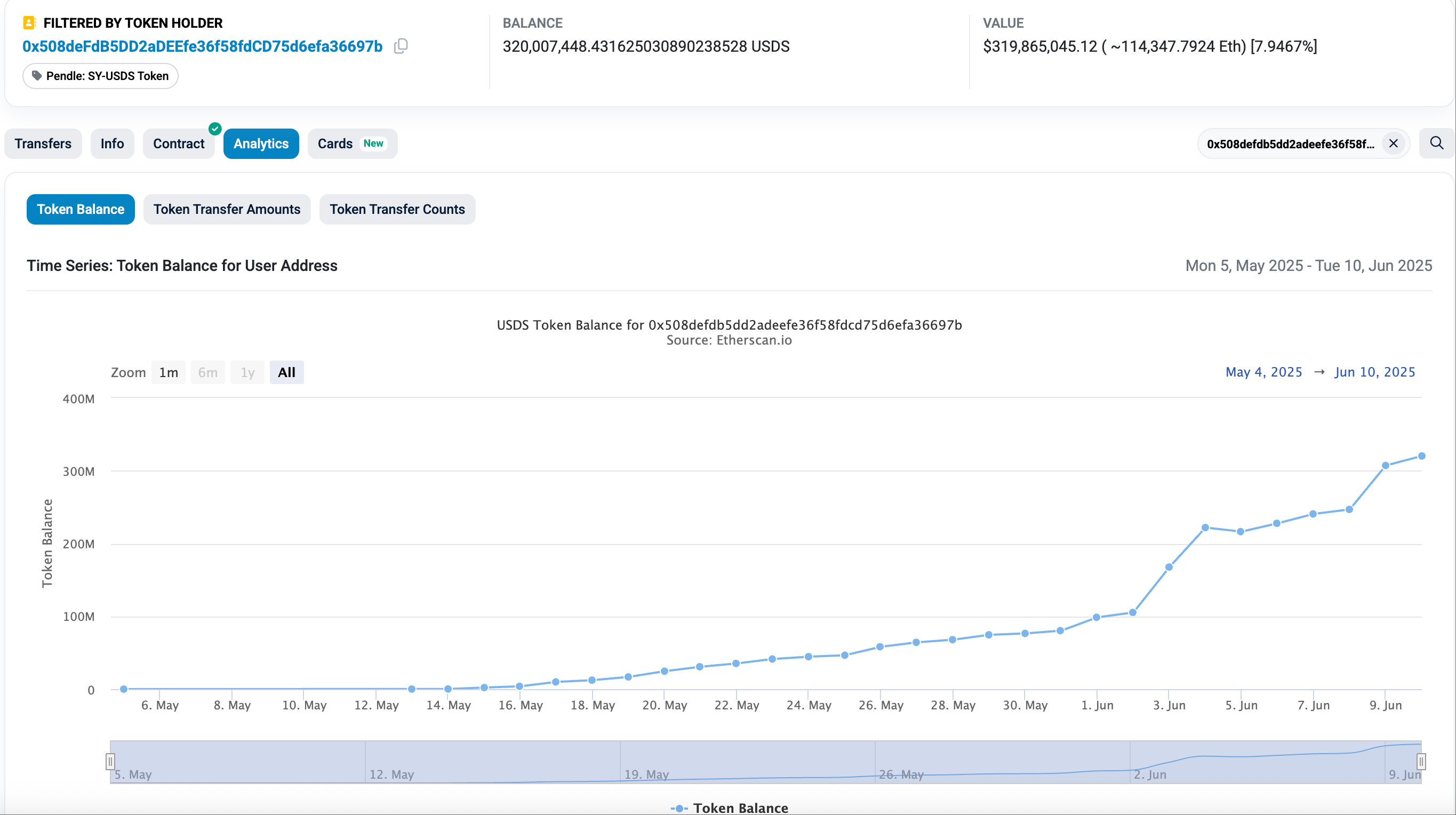
Task: Click the verified checkmark on Contract
Action: [x=215, y=129]
